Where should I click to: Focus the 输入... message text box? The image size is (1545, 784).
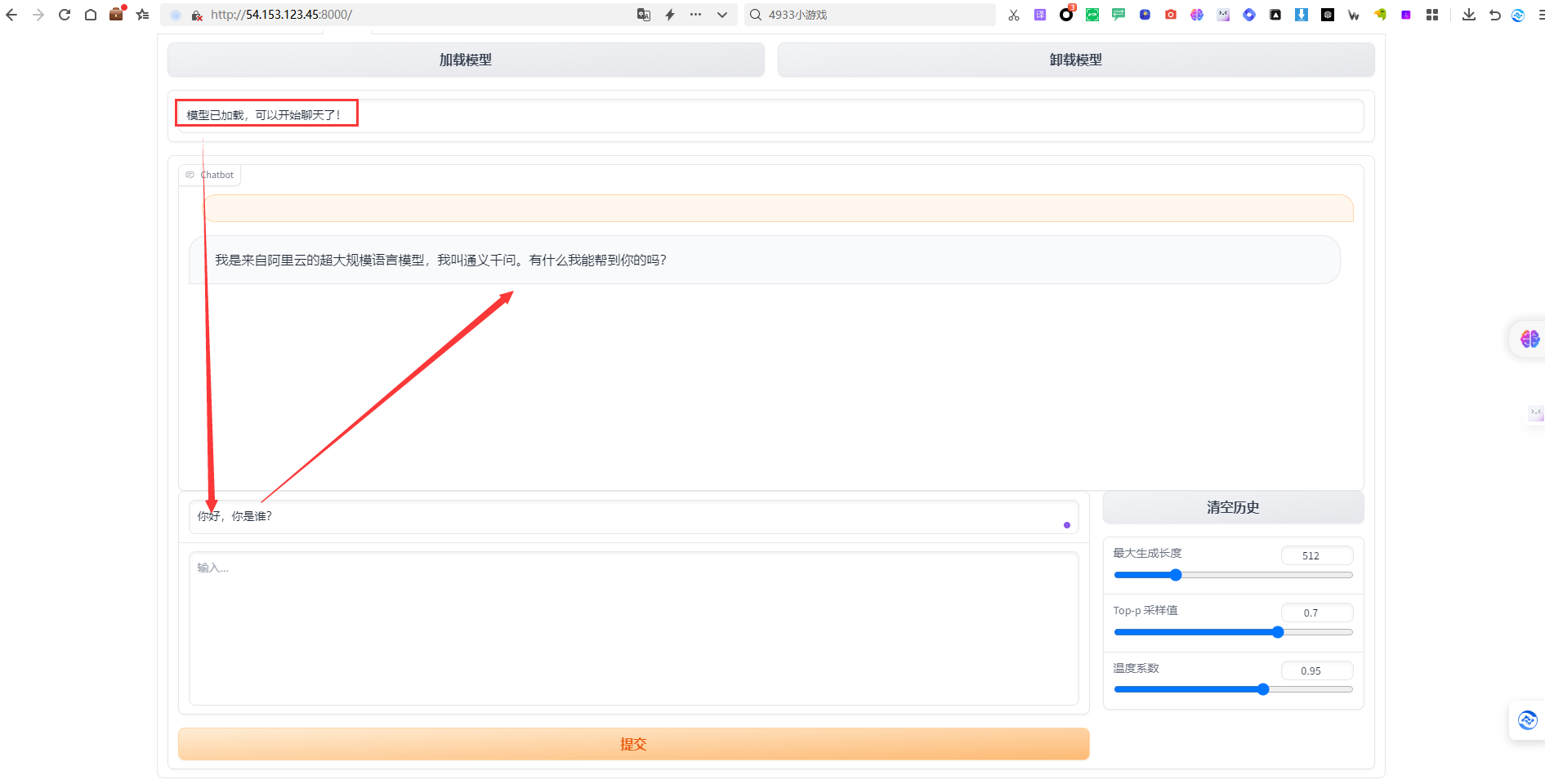point(633,627)
